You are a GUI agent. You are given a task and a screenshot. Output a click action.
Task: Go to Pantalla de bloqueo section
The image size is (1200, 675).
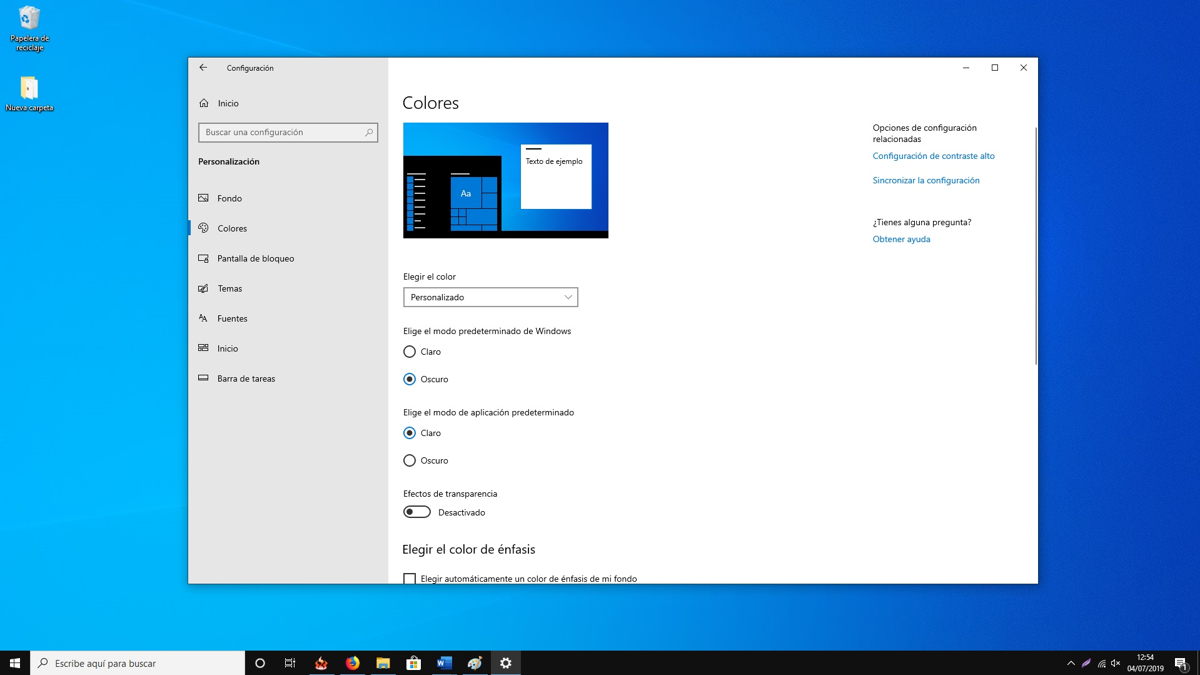pyautogui.click(x=255, y=258)
